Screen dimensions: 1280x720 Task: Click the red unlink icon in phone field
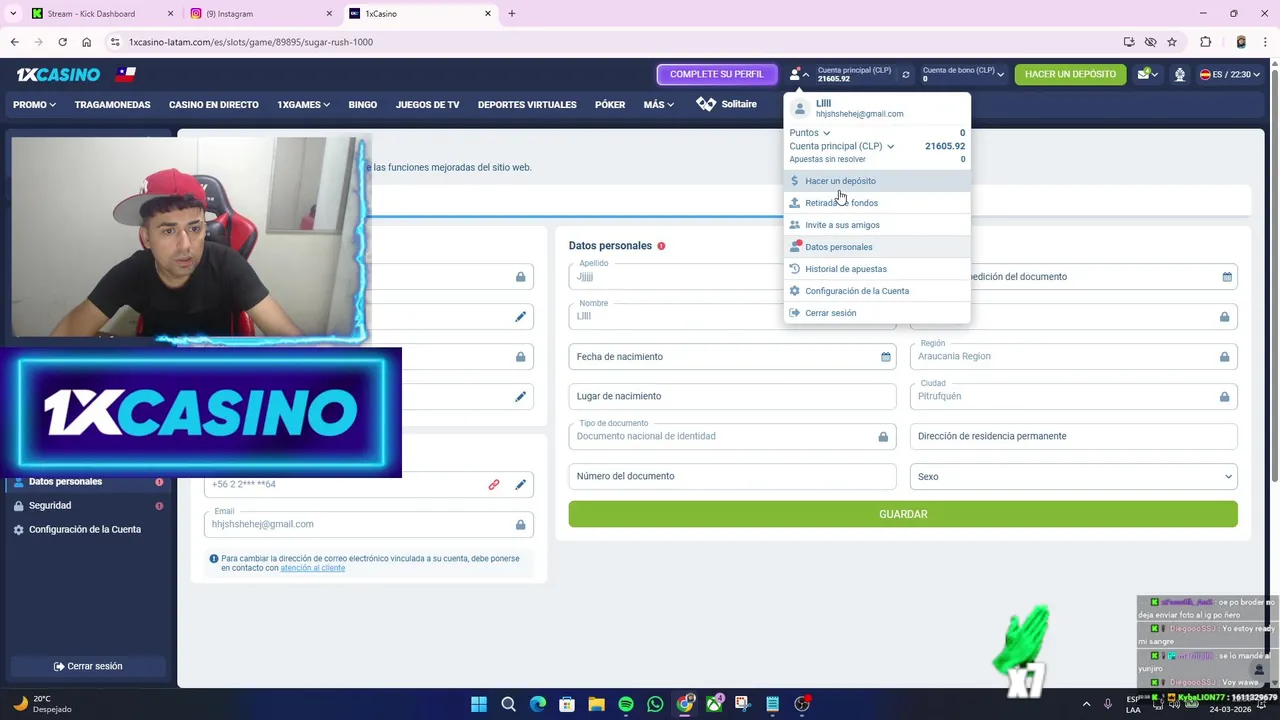point(494,484)
